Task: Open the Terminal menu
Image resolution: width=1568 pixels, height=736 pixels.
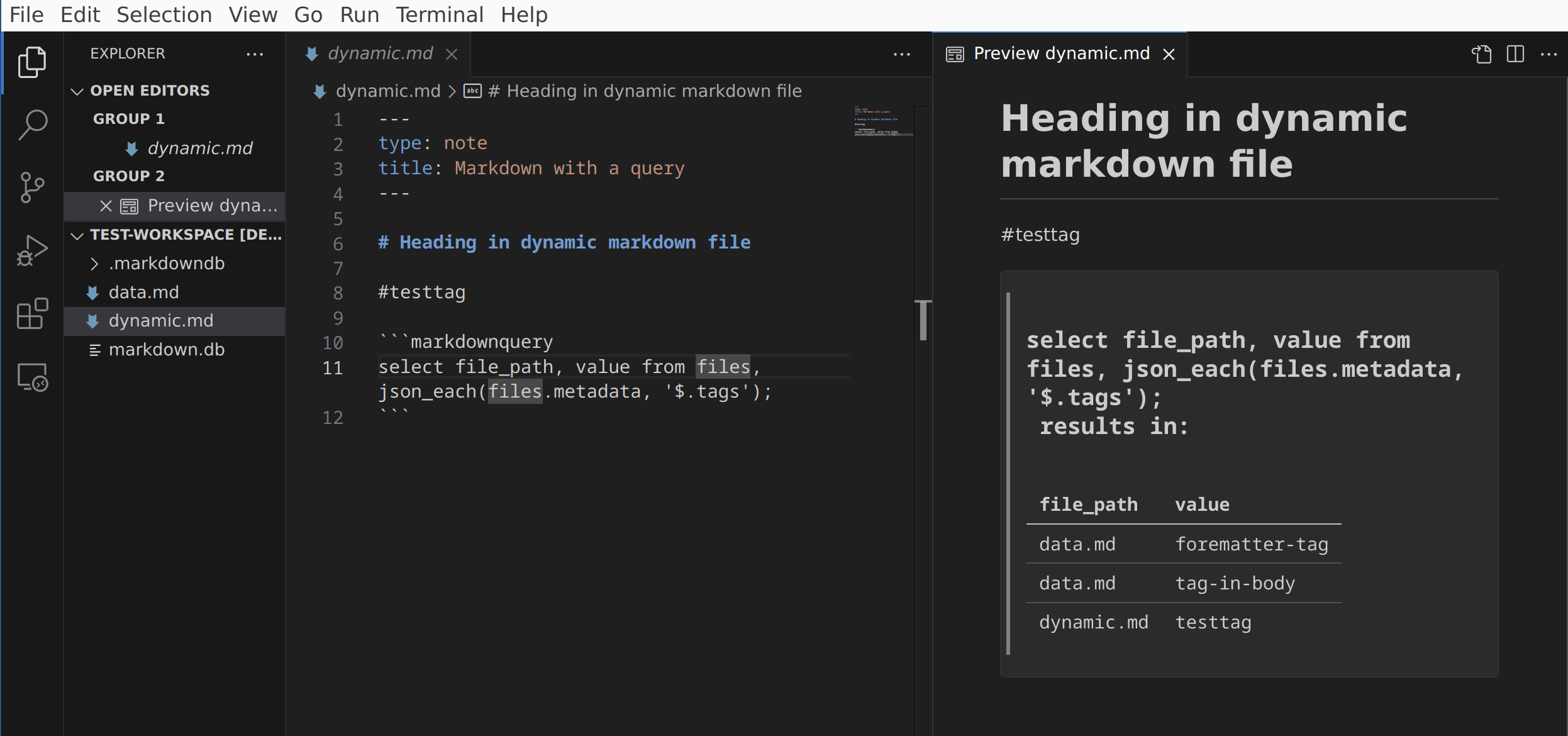Action: (x=440, y=14)
